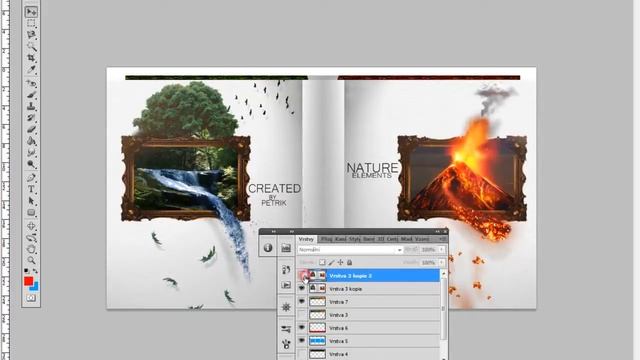Open the Normální blend mode dropdown
Screen dimensions: 640x360
pos(350,249)
